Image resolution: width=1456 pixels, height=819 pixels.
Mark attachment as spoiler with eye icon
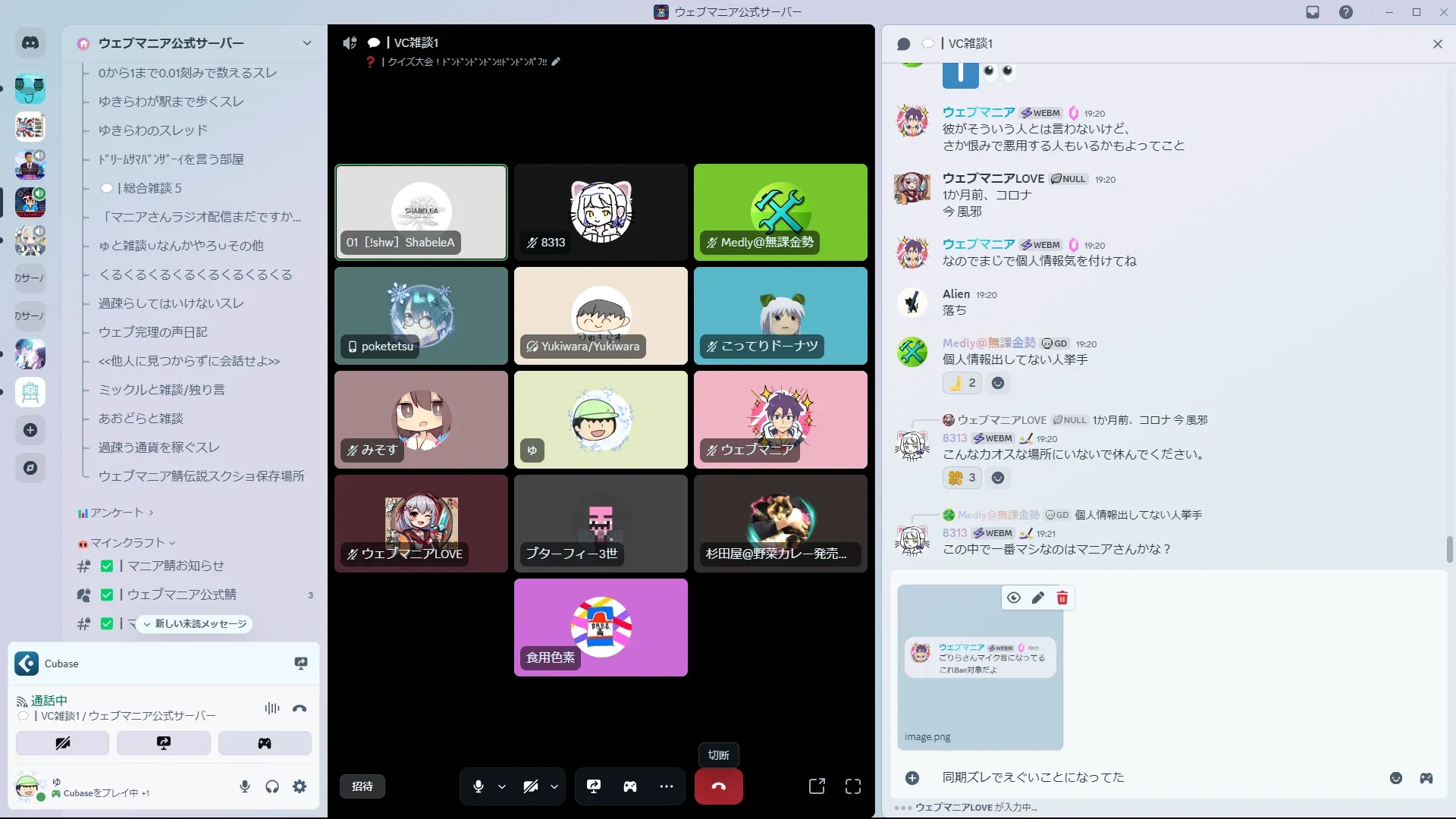click(x=1013, y=598)
